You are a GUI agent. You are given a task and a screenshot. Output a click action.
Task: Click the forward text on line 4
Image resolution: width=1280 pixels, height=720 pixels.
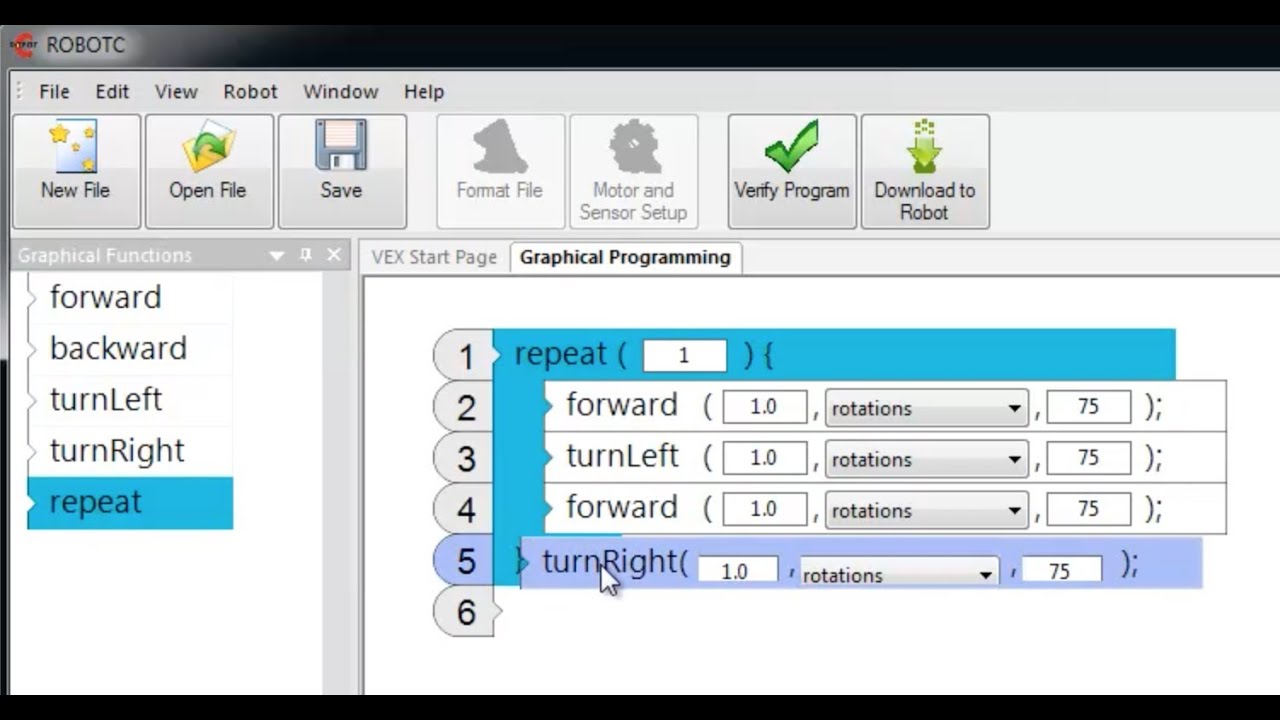point(622,507)
